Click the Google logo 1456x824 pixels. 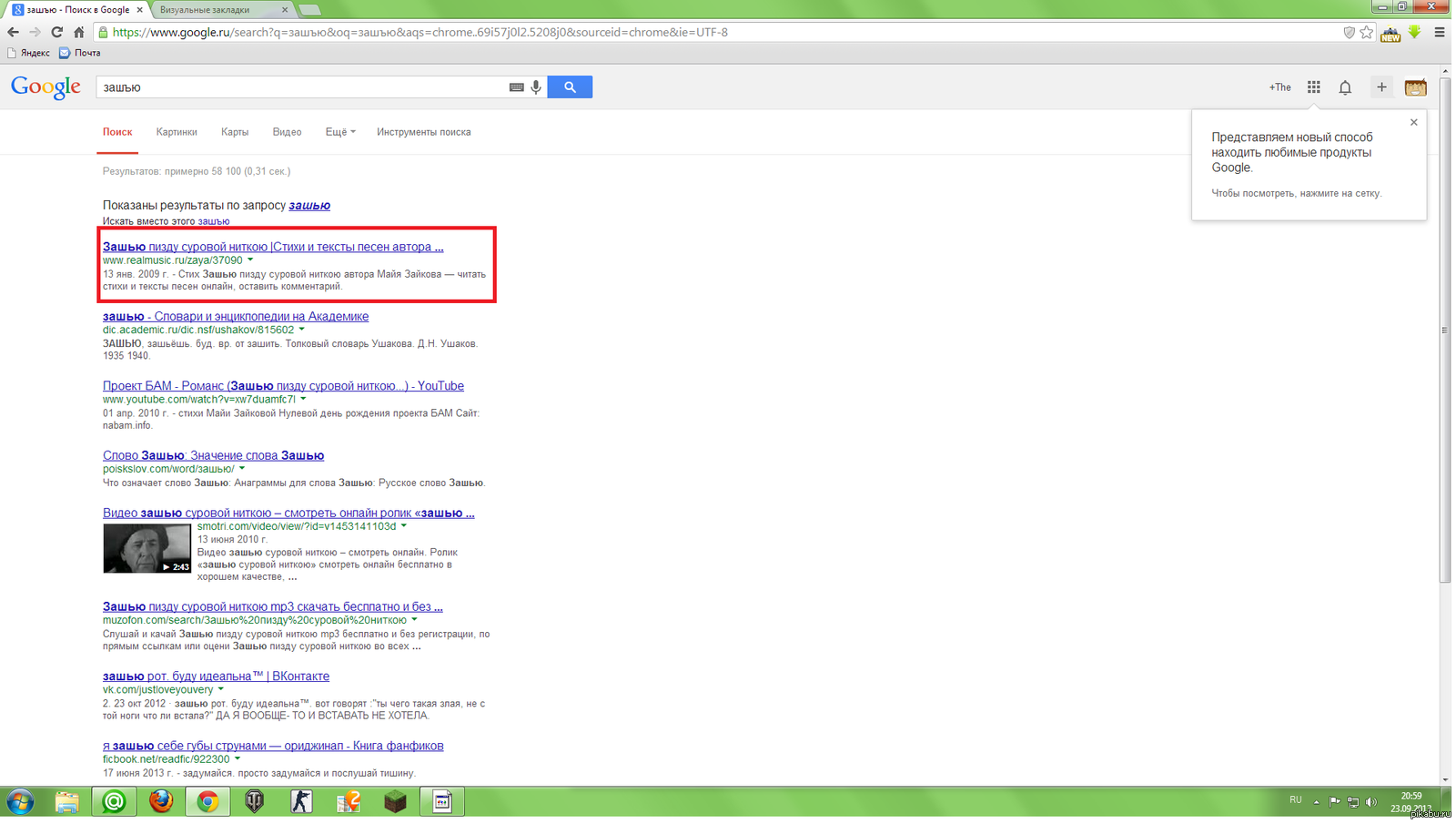coord(45,87)
